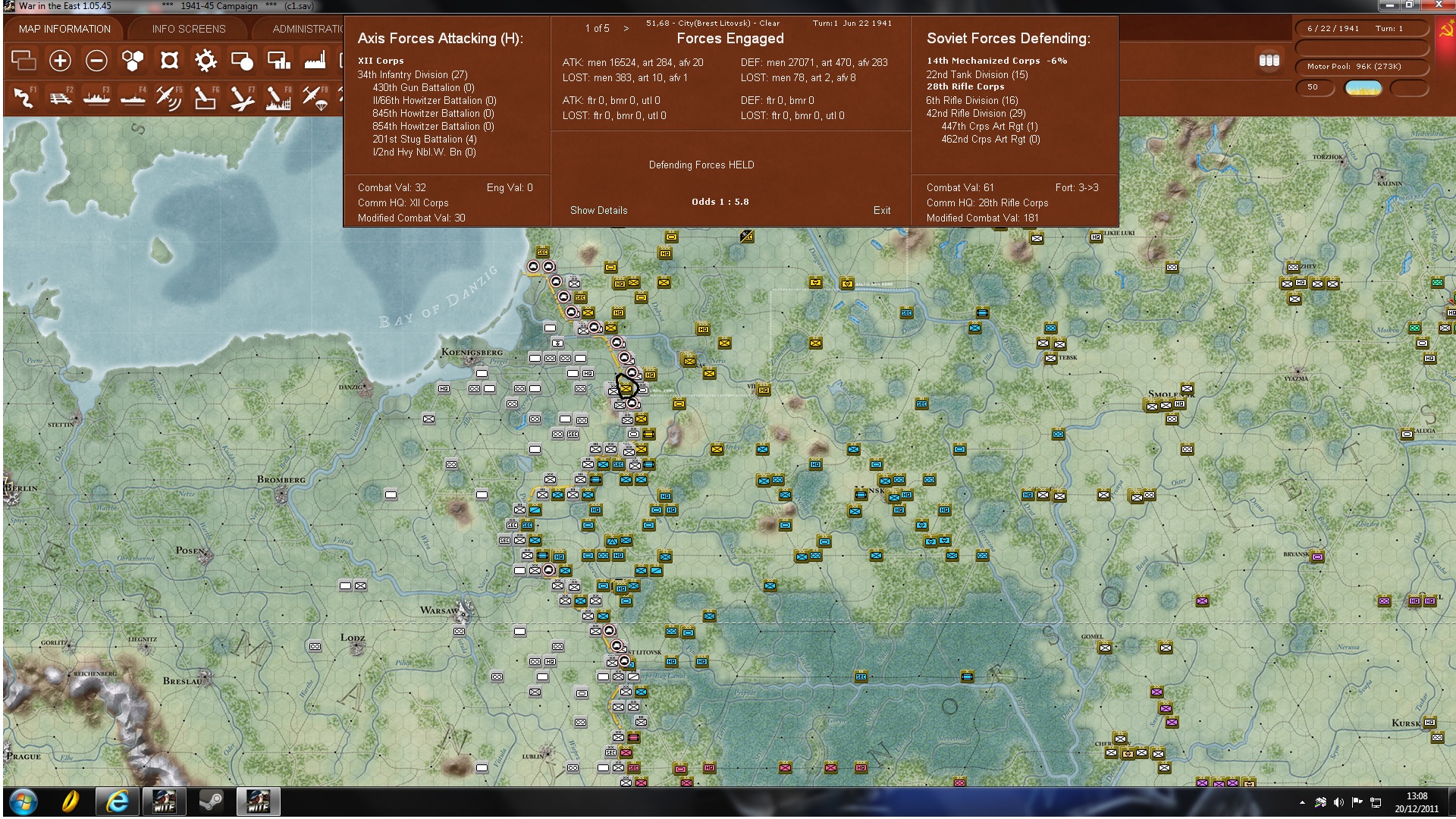Screen dimensions: 1456x819
Task: Switch to the Info Screens tab
Action: [189, 29]
